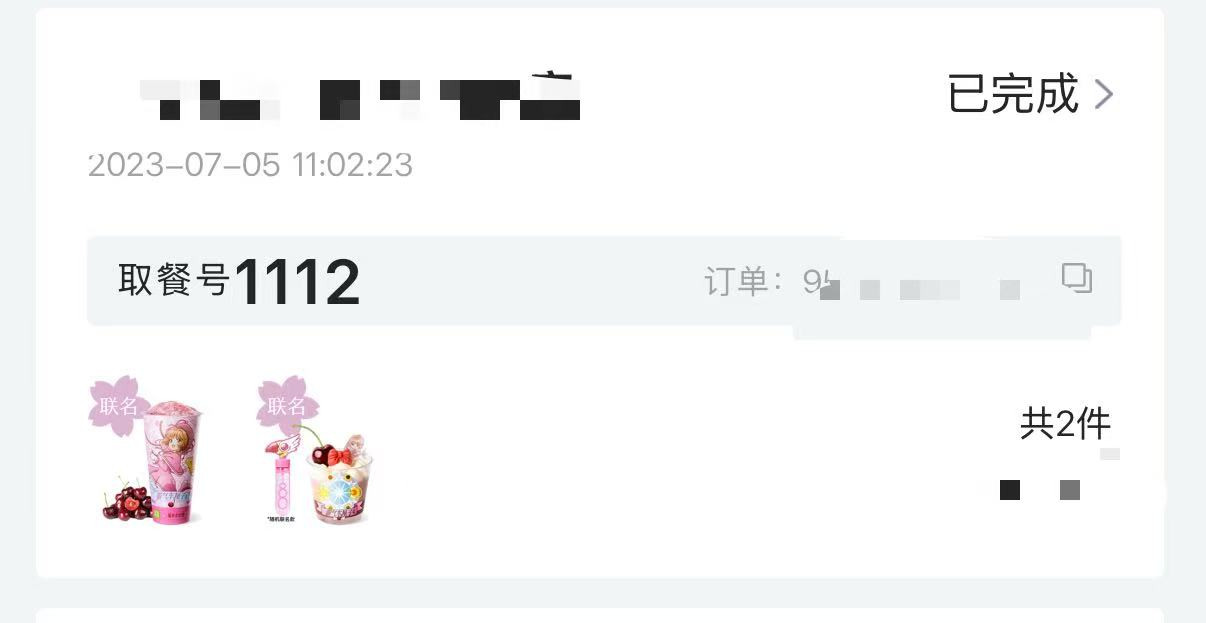The image size is (1206, 623).
Task: Open the next order card at the bottom
Action: (600, 615)
